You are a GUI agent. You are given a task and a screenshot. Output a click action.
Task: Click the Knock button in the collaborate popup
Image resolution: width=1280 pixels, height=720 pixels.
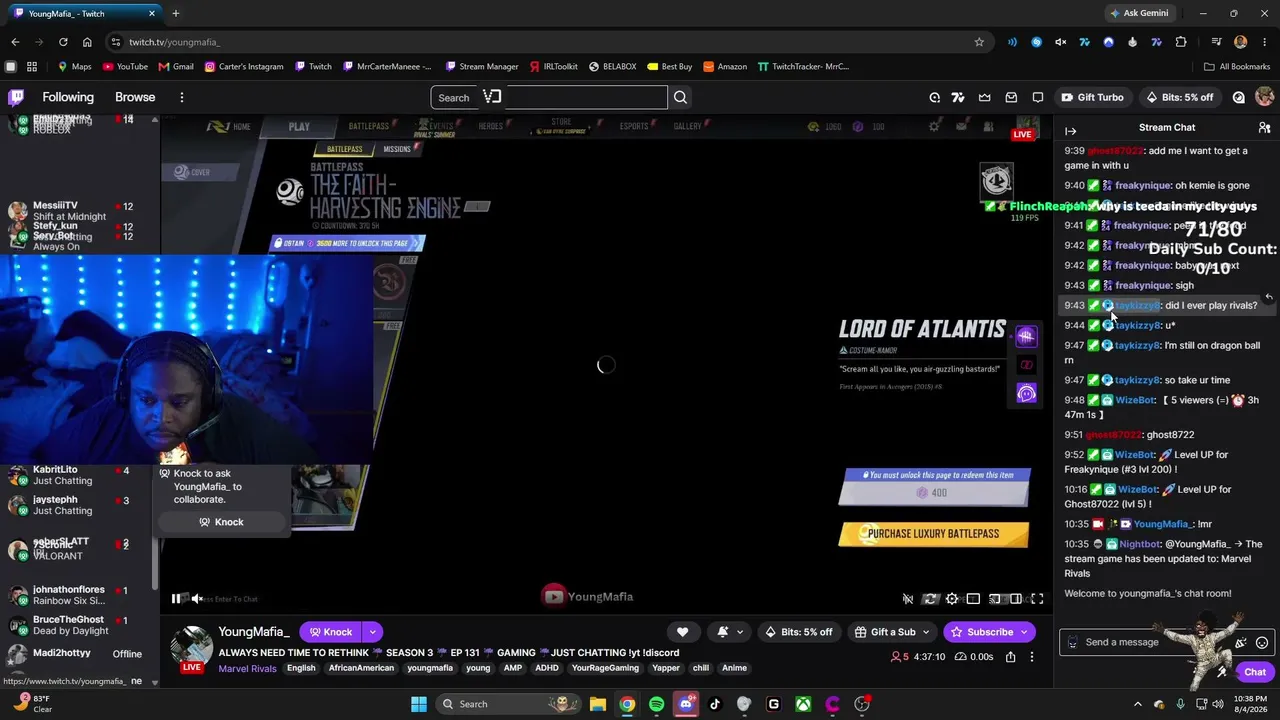[221, 522]
